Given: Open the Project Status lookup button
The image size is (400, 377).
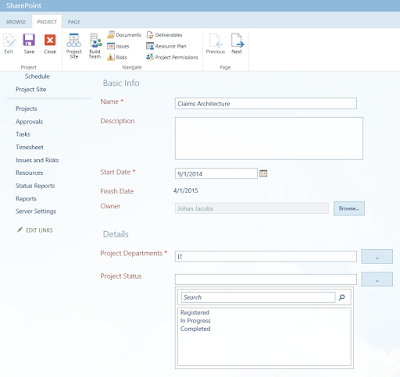Looking at the screenshot, I should click(377, 279).
